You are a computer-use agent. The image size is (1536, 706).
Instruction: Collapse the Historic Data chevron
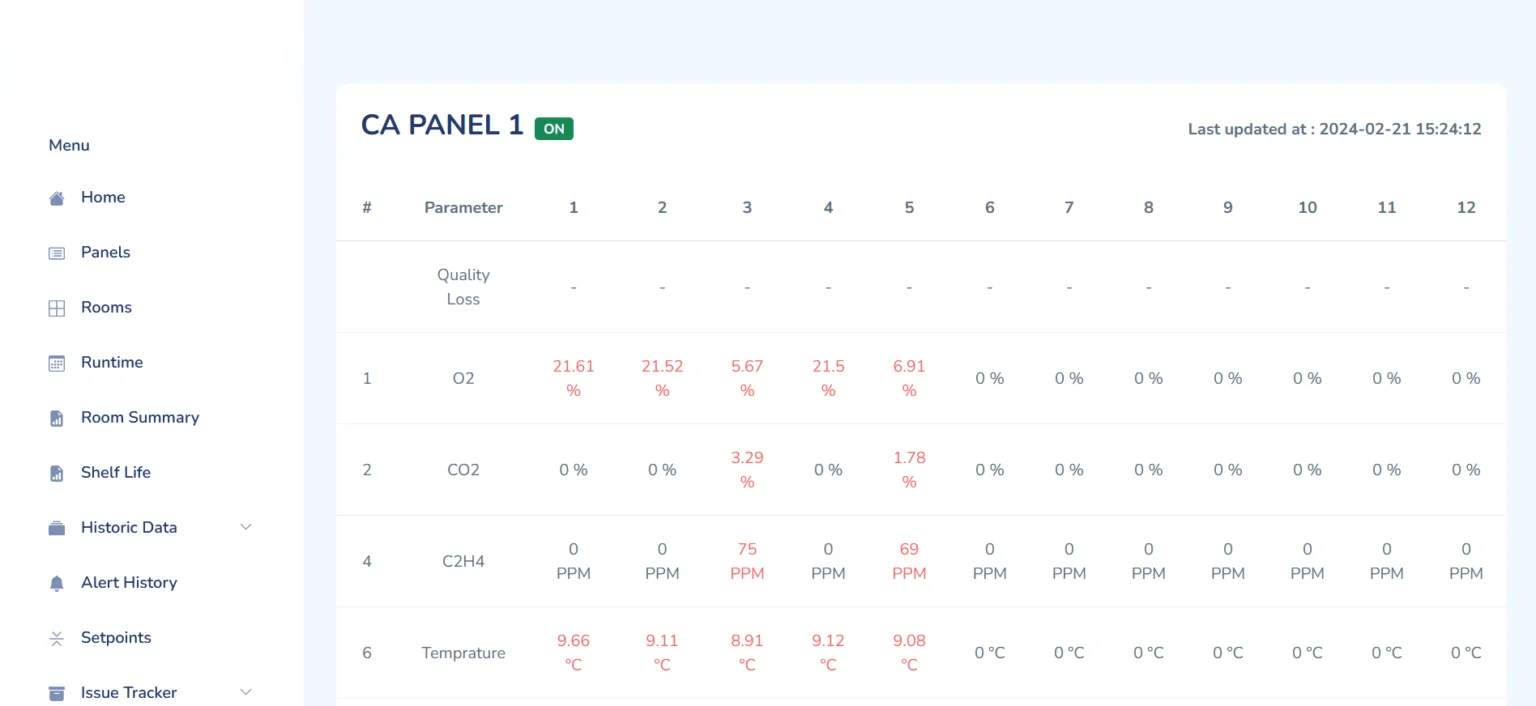[246, 527]
